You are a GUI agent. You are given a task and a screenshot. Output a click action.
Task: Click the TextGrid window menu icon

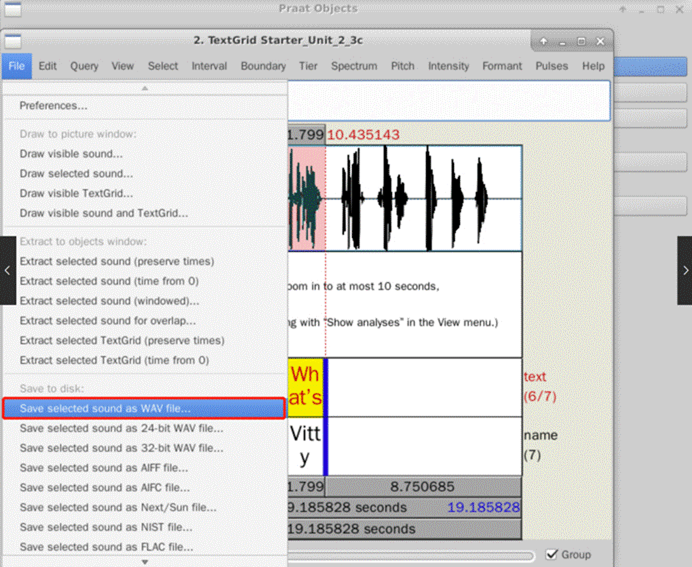(13, 41)
